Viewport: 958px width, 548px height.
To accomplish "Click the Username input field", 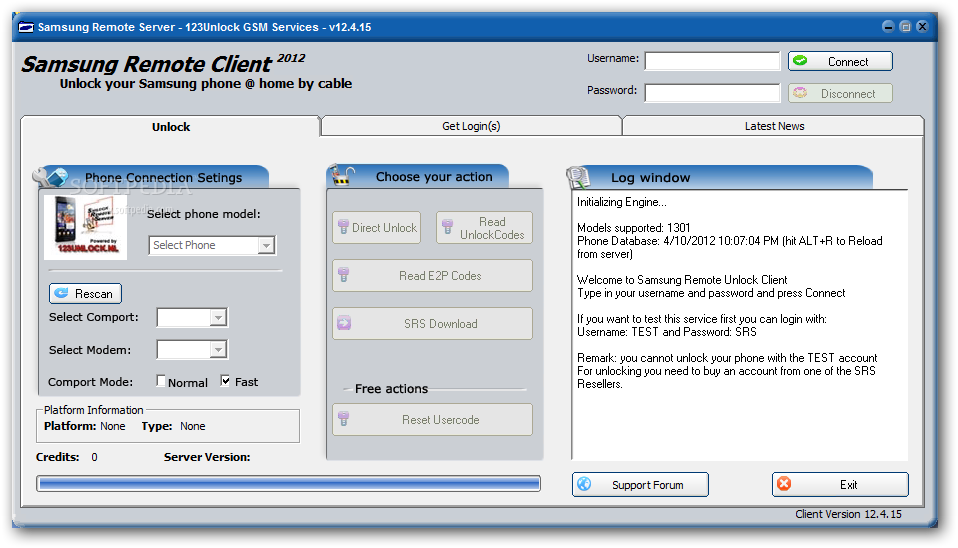I will click(712, 61).
